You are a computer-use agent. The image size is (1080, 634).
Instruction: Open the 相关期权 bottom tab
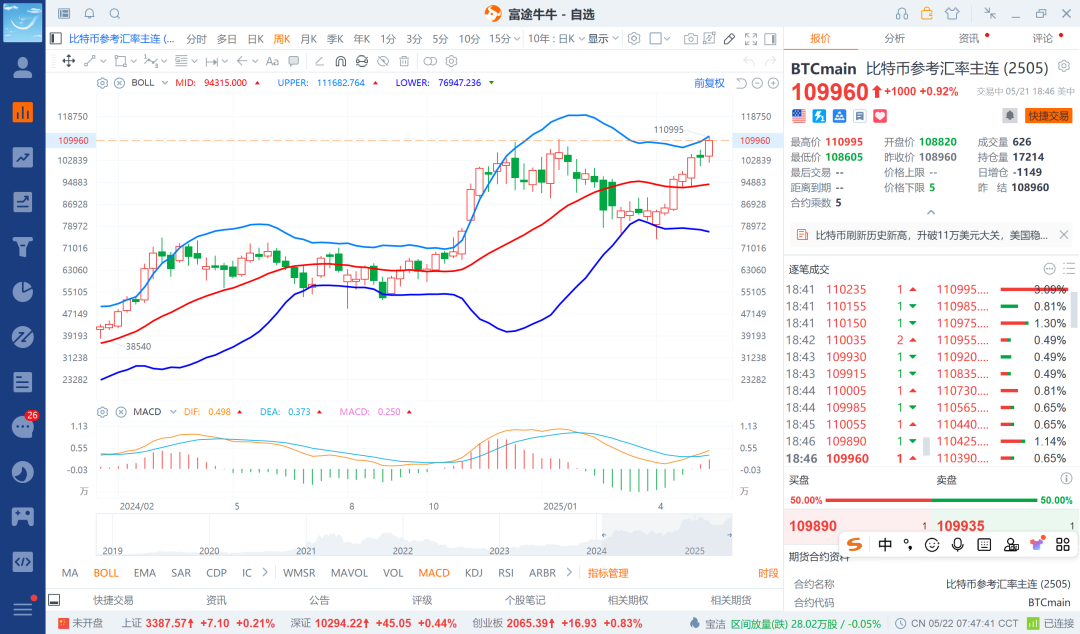(627, 600)
